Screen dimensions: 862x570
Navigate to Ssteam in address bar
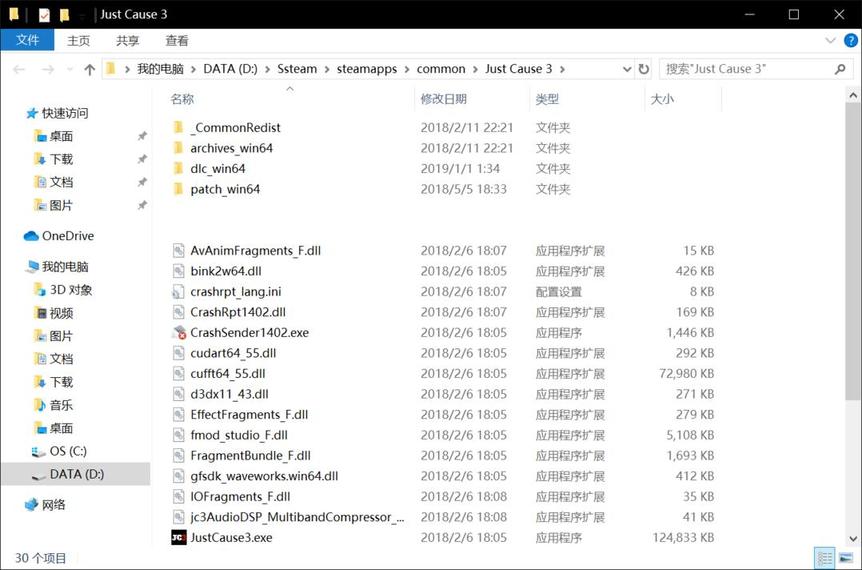tap(297, 69)
